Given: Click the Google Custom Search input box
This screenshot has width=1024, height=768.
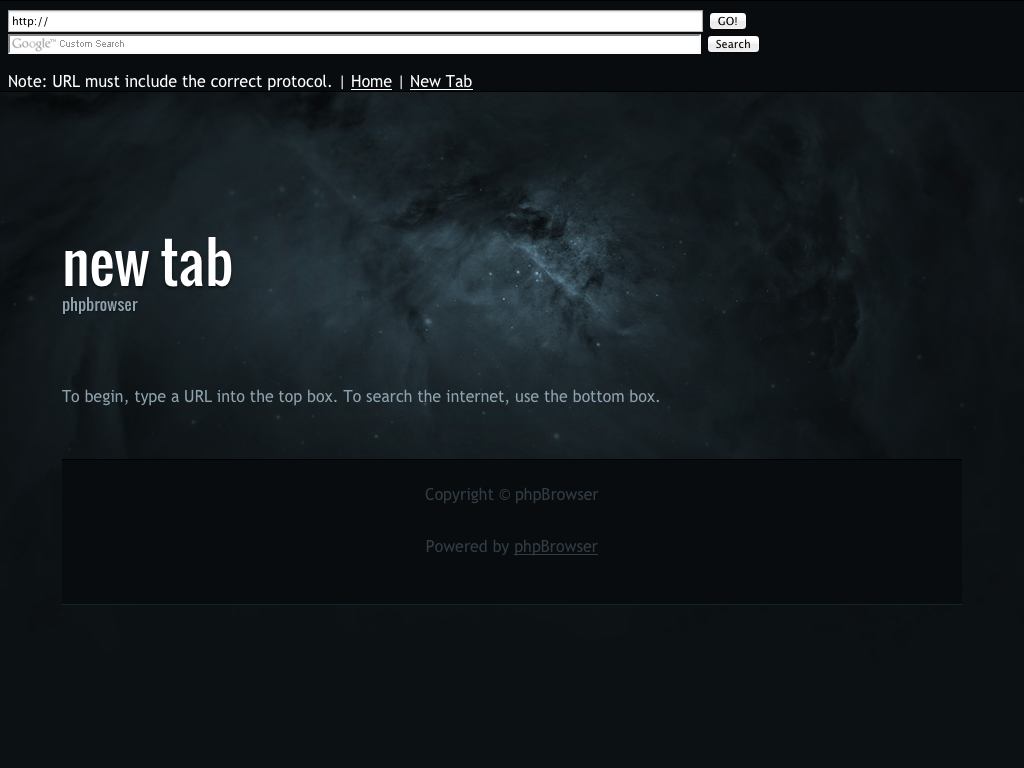Looking at the screenshot, I should coord(350,44).
